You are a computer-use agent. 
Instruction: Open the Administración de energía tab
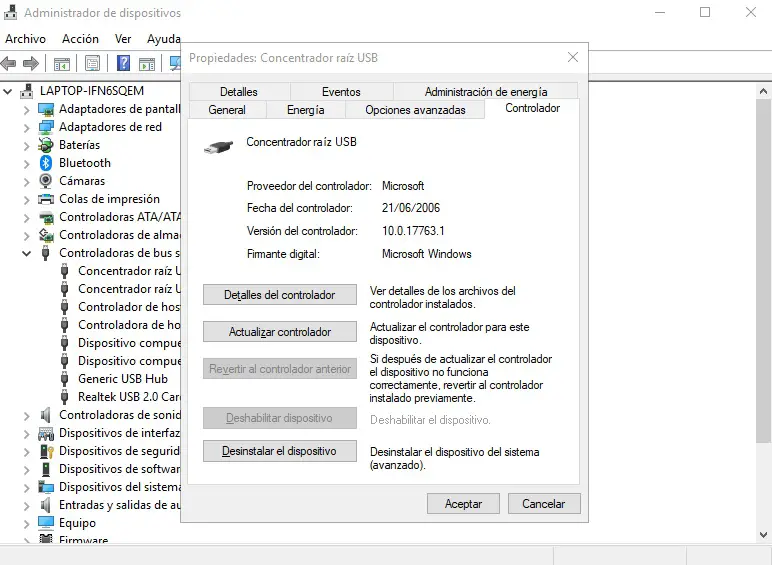coord(485,92)
